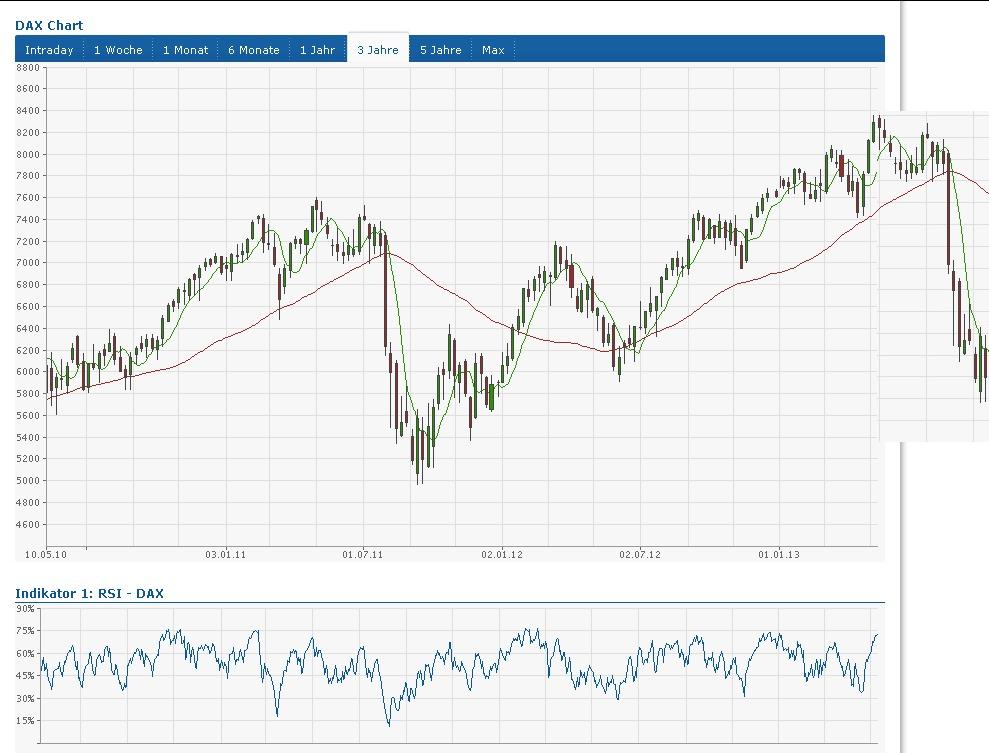Click the 01.07.11 date axis label
This screenshot has height=753, width=989.
[x=363, y=554]
